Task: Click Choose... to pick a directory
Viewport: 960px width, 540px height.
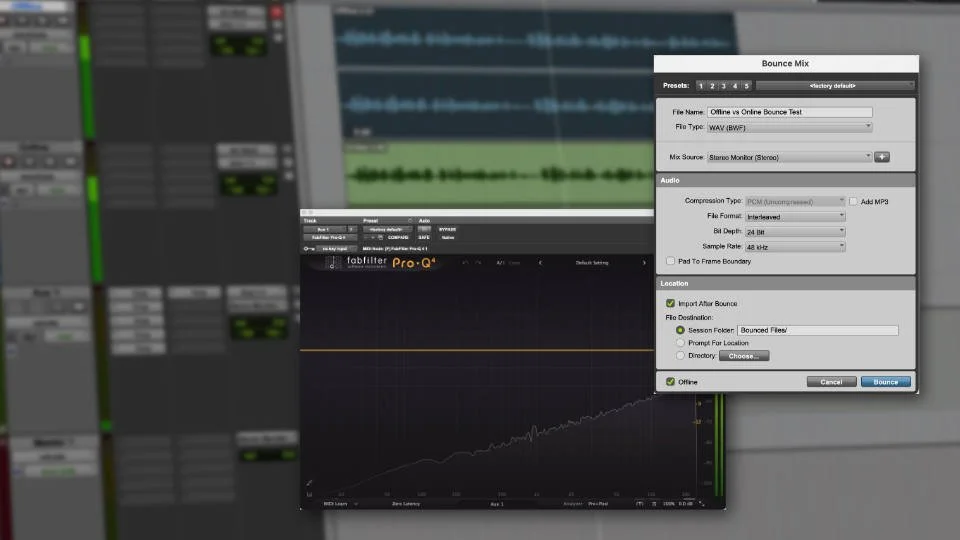Action: pos(744,356)
